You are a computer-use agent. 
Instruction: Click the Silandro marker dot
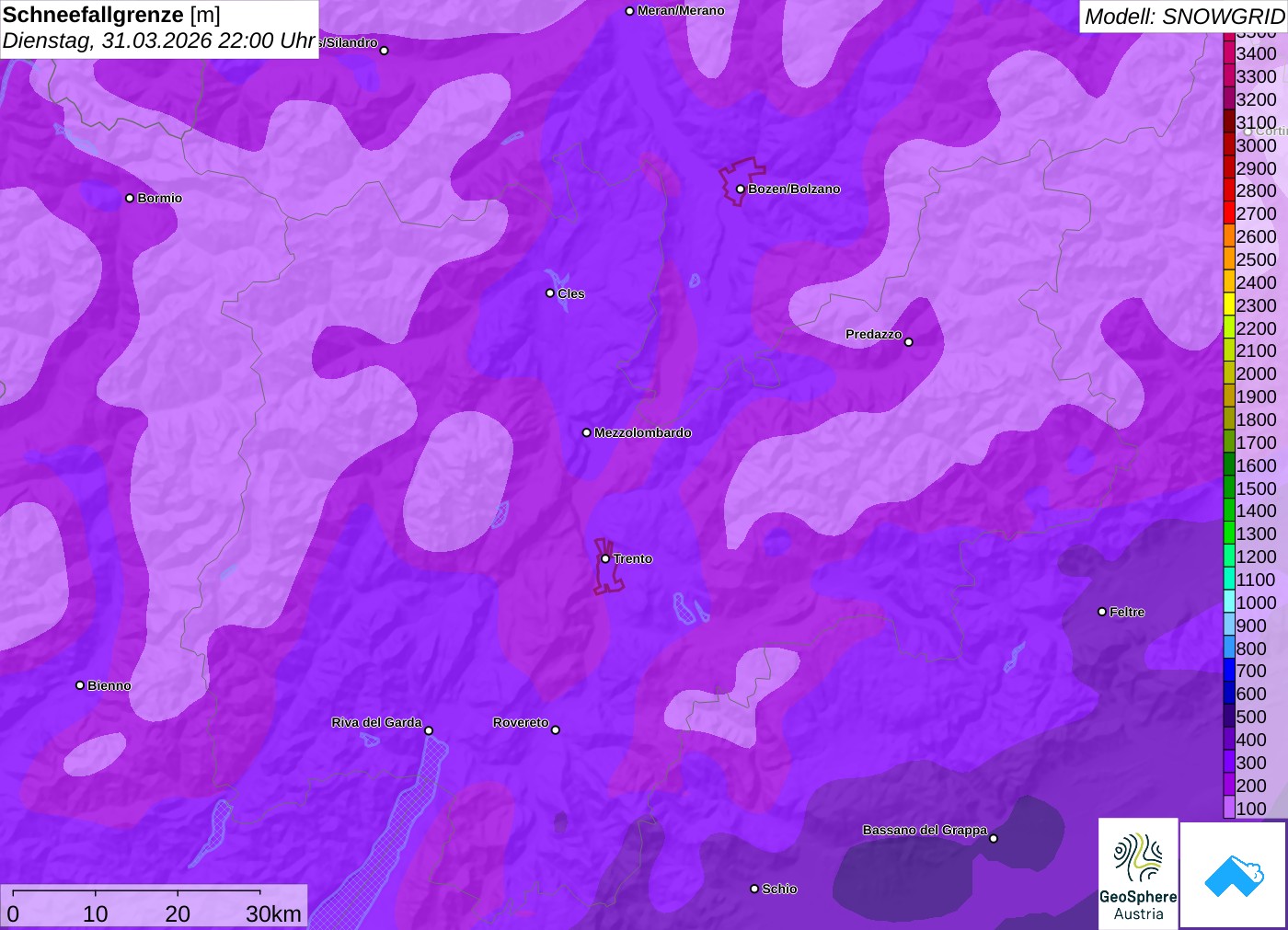[385, 51]
